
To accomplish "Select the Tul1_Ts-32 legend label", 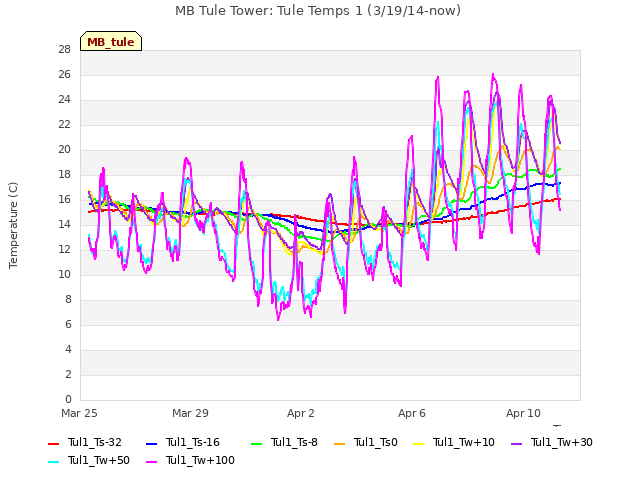I will (x=95, y=442).
